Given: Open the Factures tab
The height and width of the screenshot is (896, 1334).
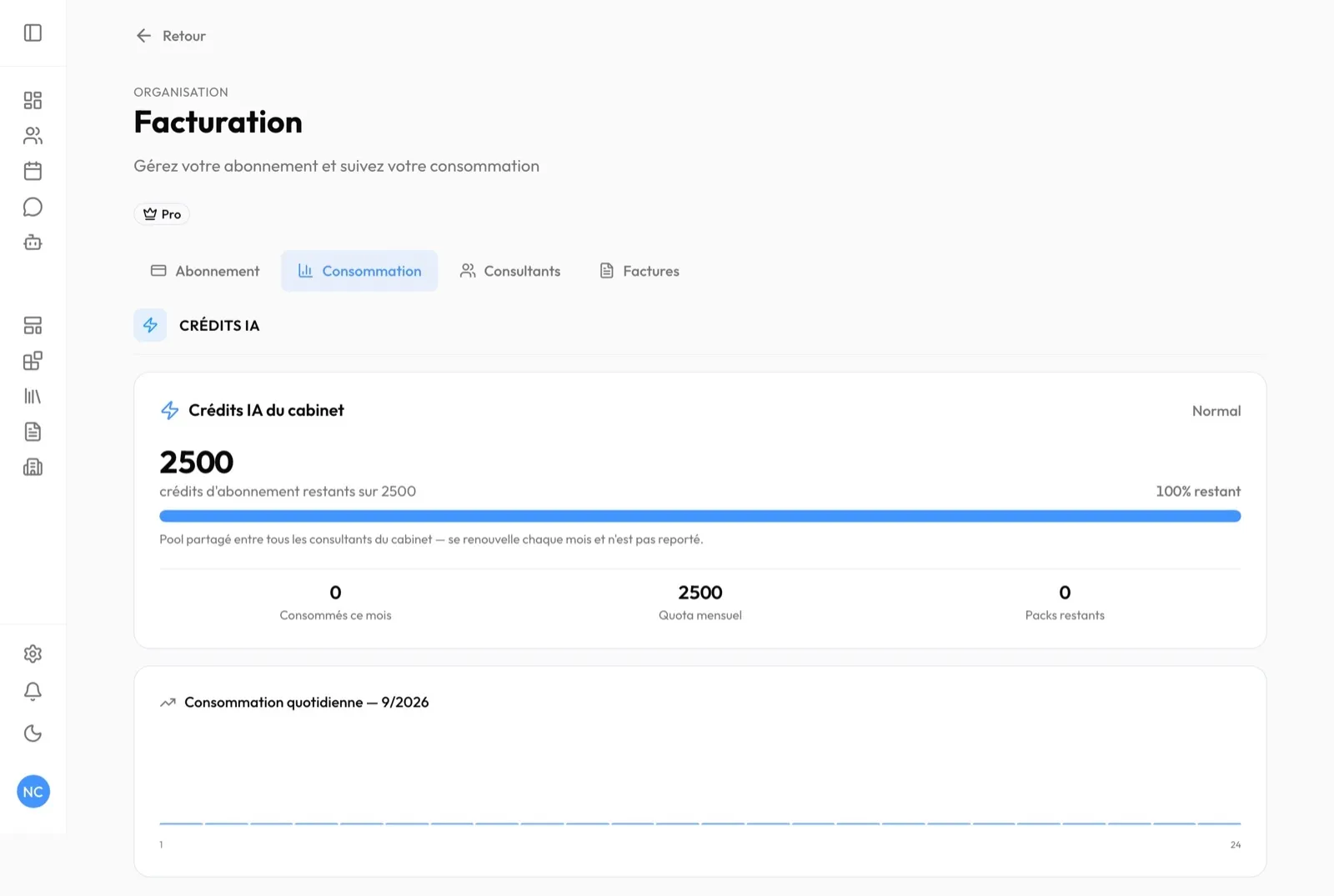Looking at the screenshot, I should tap(639, 271).
